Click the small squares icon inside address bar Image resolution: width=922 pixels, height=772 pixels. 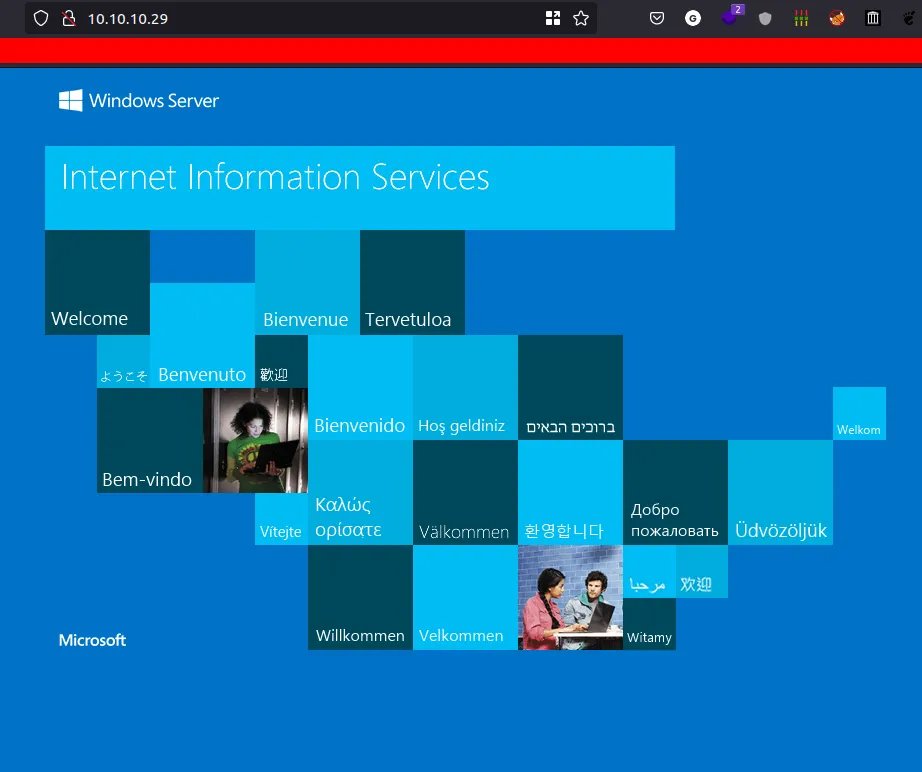coord(553,18)
